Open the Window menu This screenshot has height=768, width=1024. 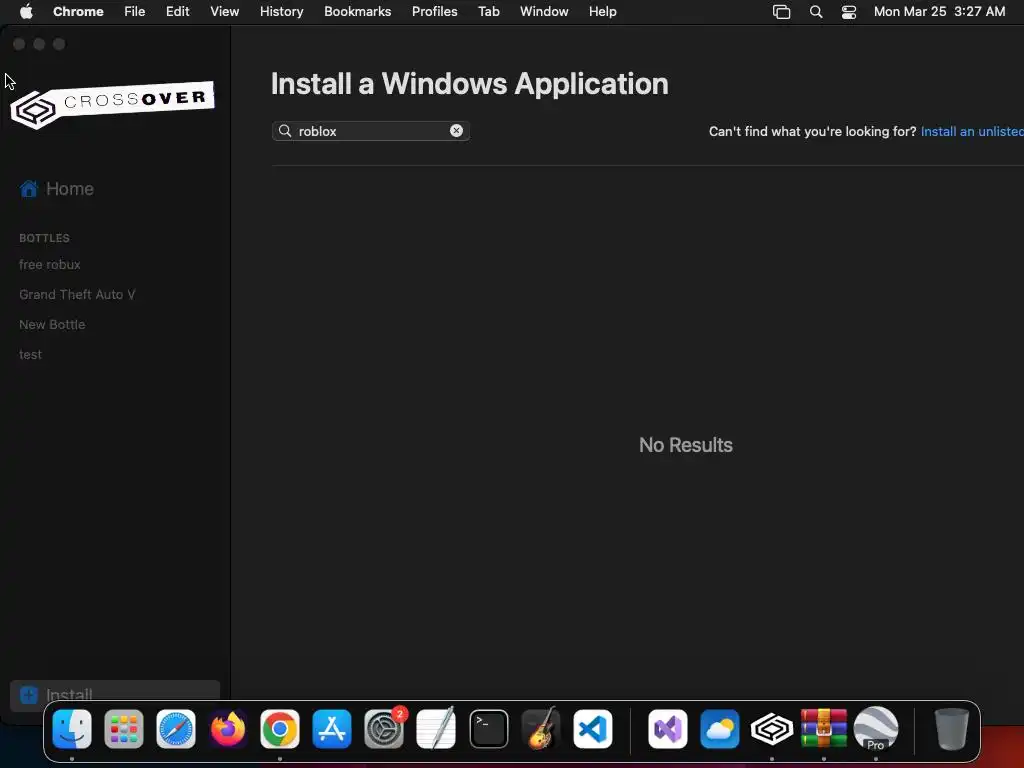click(544, 11)
